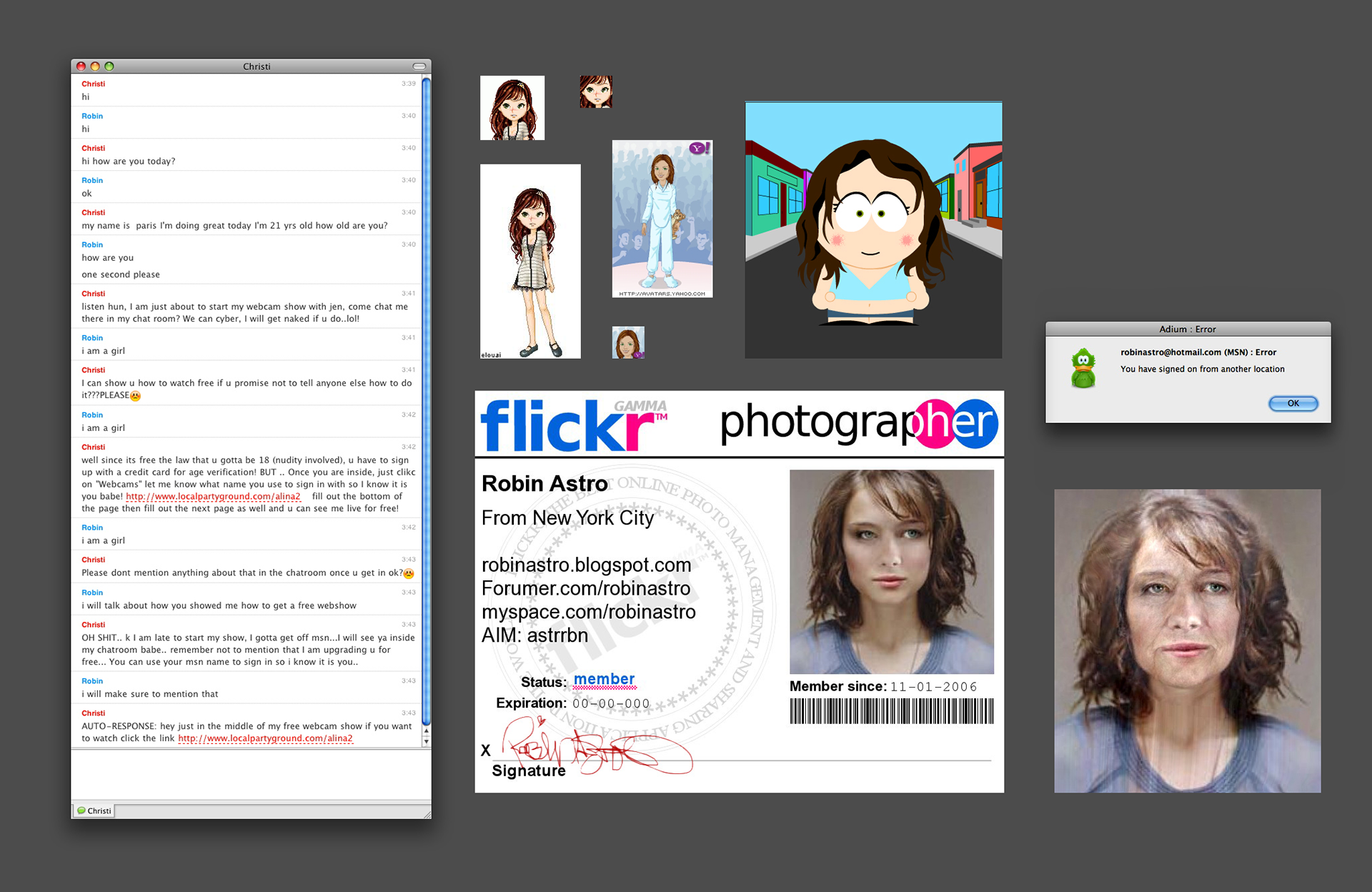Select the Christi tab at chat bottom

click(x=94, y=811)
